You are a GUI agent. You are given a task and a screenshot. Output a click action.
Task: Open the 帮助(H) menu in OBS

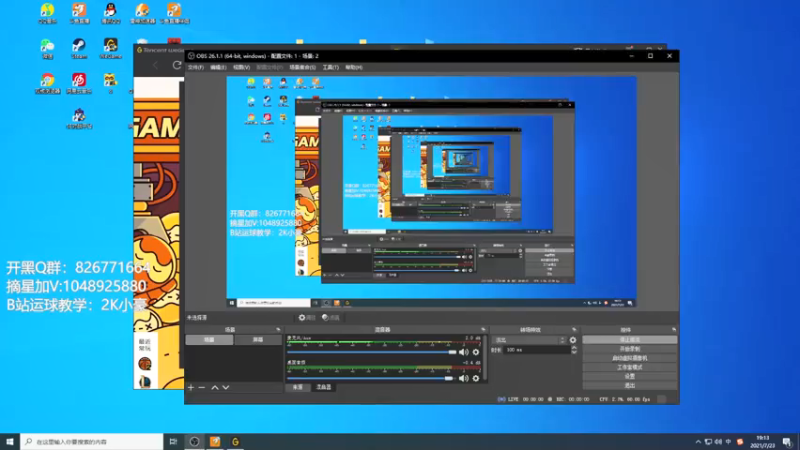(354, 67)
